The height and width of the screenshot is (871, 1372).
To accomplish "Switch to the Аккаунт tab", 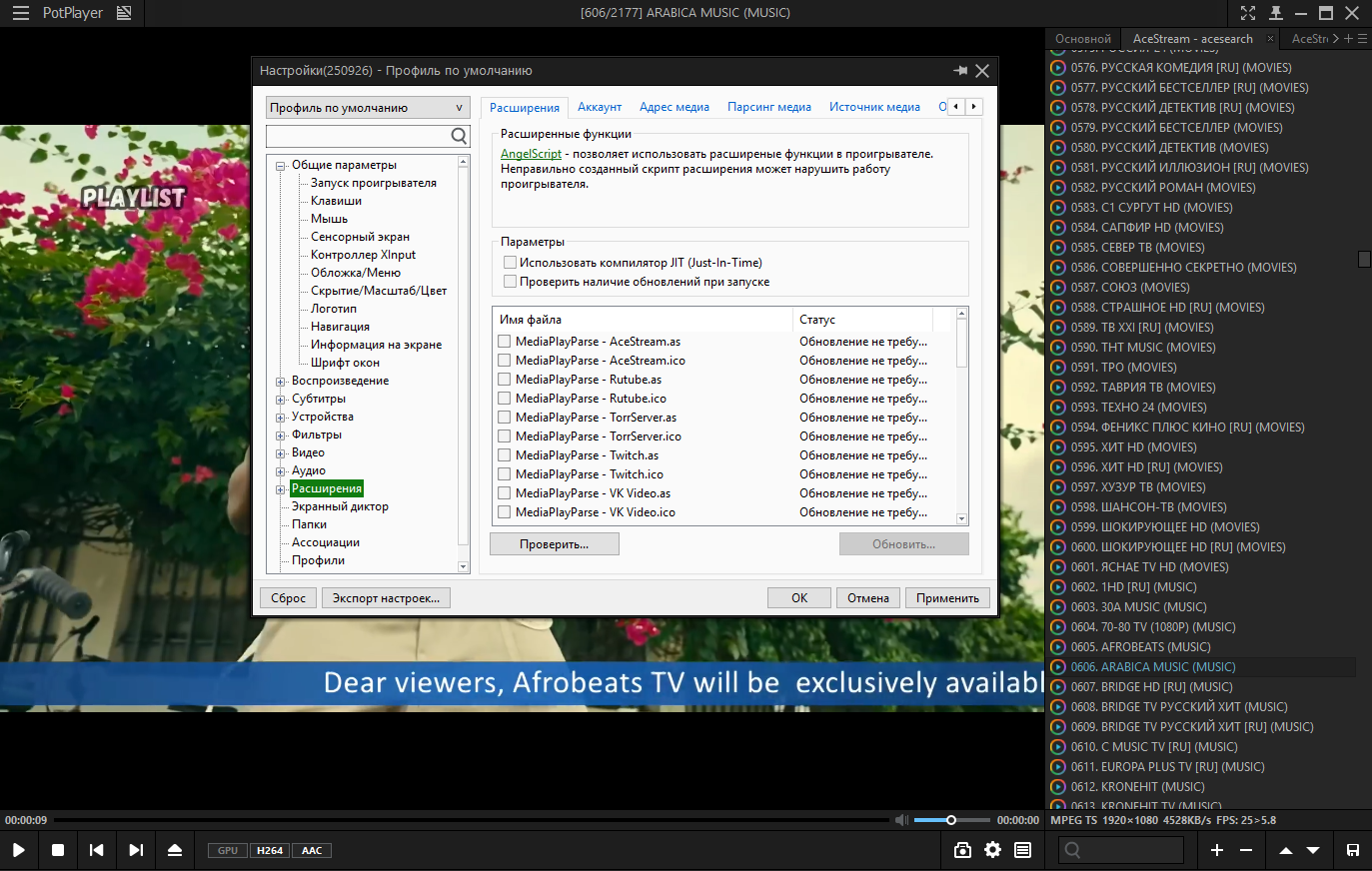I will [600, 107].
